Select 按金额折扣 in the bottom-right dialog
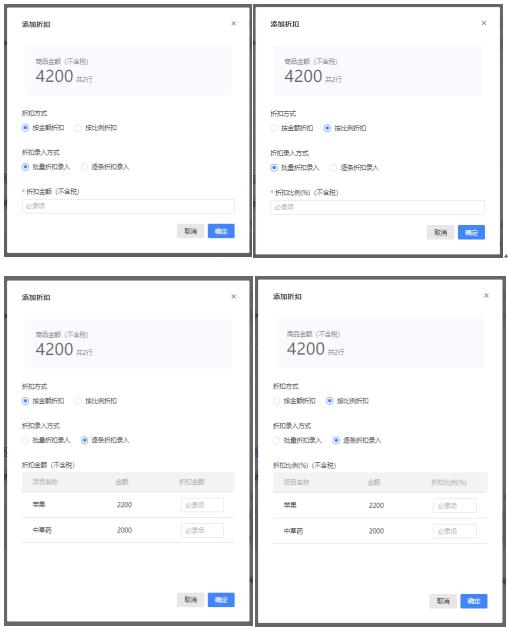This screenshot has width=508, height=631. 295,401
